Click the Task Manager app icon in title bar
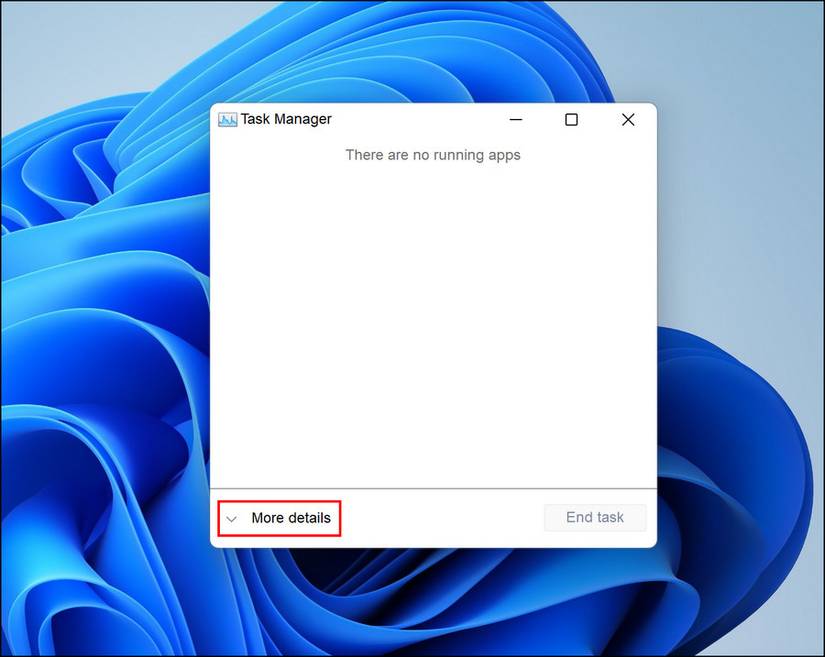This screenshot has width=825, height=657. tap(227, 120)
